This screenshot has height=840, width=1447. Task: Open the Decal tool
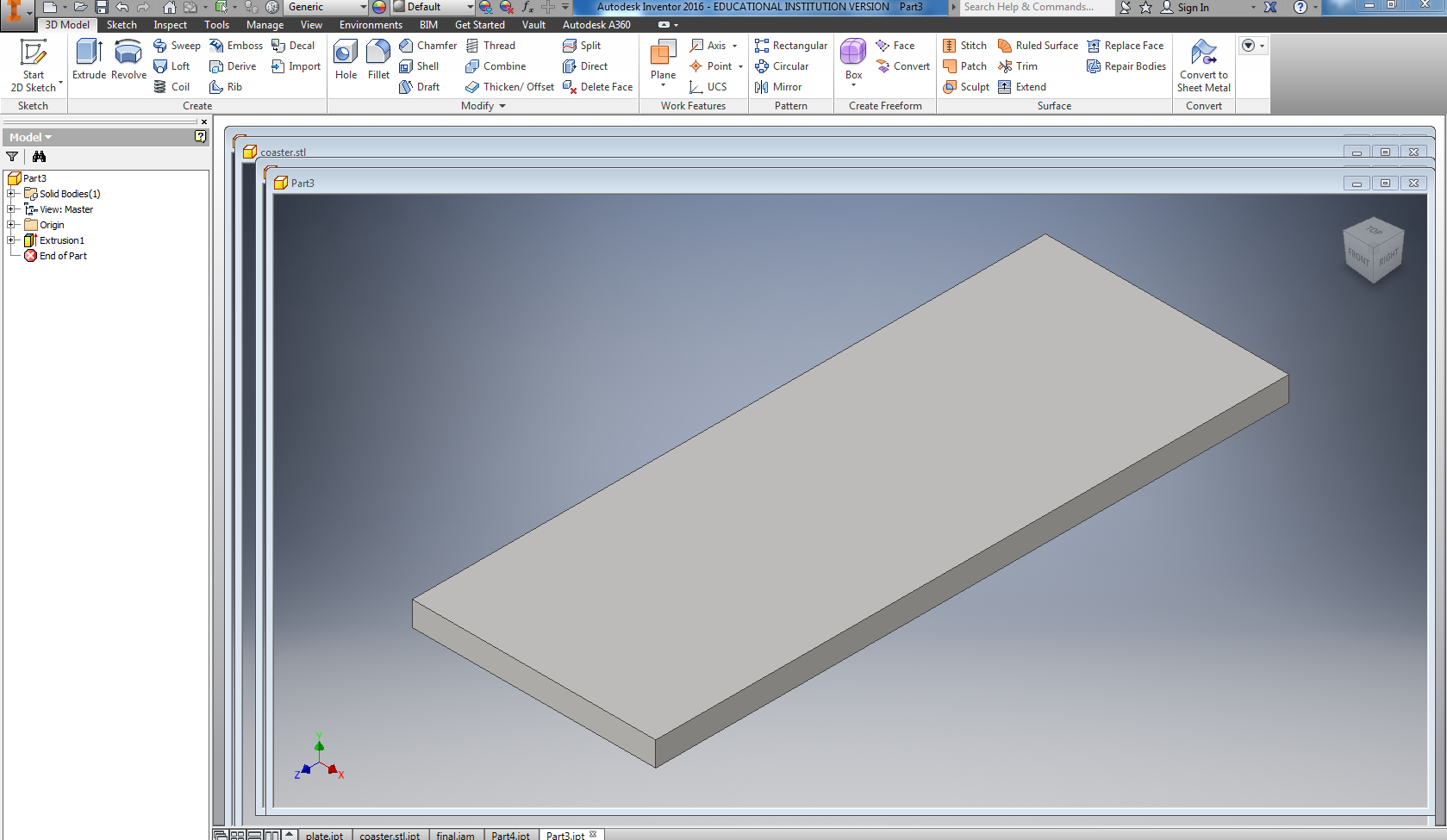coord(293,46)
